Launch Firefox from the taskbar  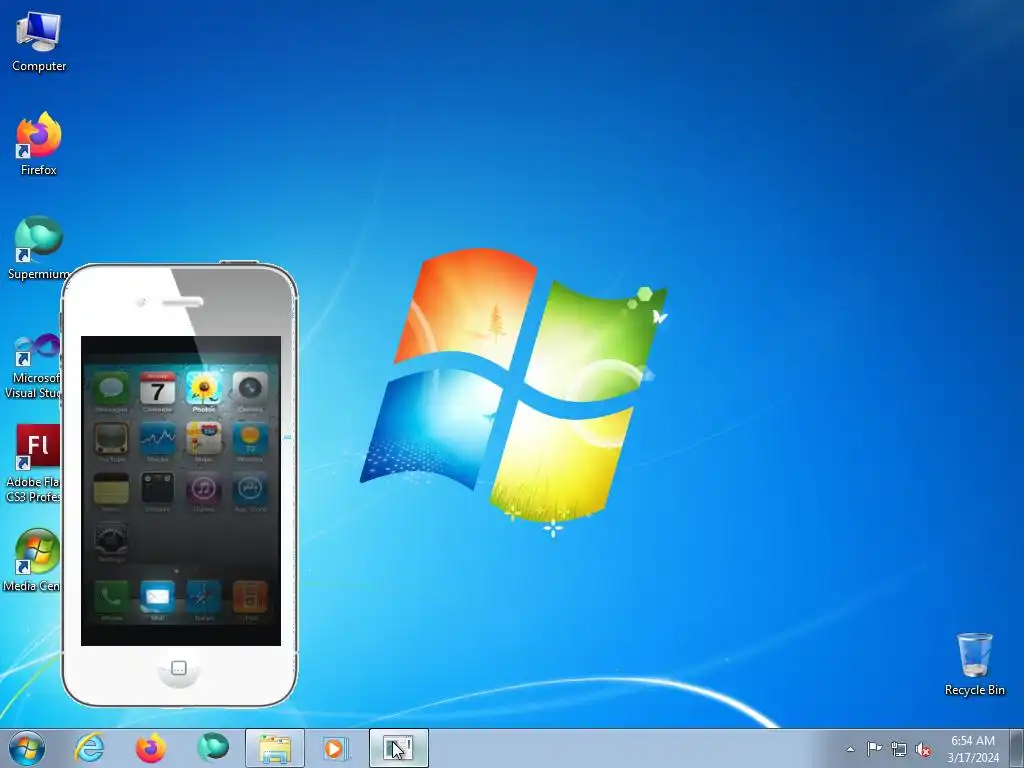[x=150, y=748]
